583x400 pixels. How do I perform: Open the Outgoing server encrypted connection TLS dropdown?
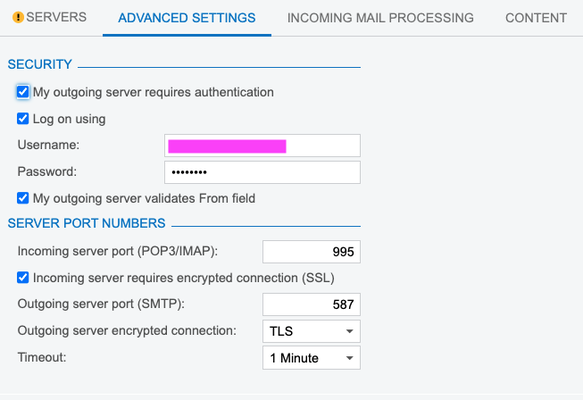pyautogui.click(x=311, y=331)
